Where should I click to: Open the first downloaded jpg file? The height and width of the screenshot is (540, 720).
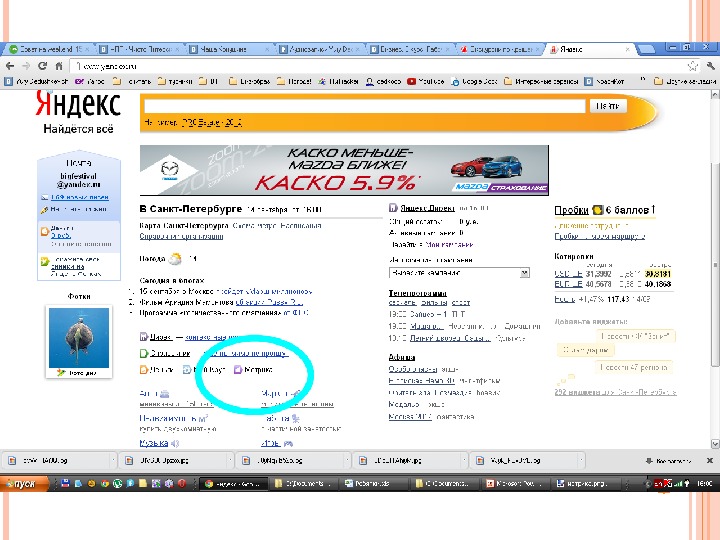pos(56,460)
